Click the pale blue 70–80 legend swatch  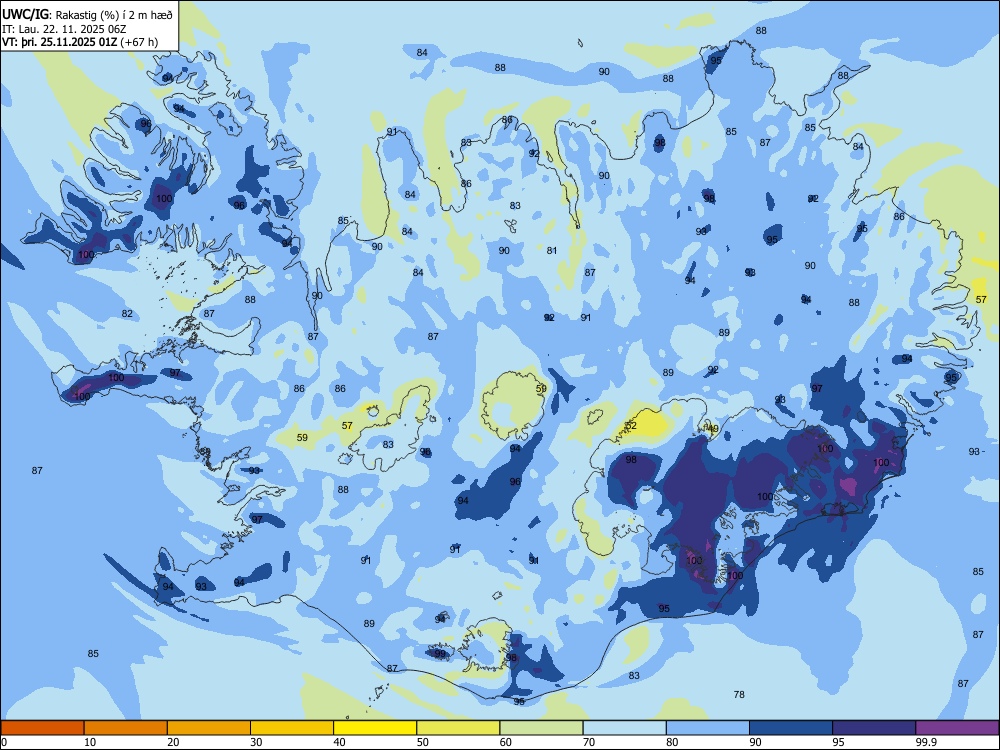coord(624,728)
